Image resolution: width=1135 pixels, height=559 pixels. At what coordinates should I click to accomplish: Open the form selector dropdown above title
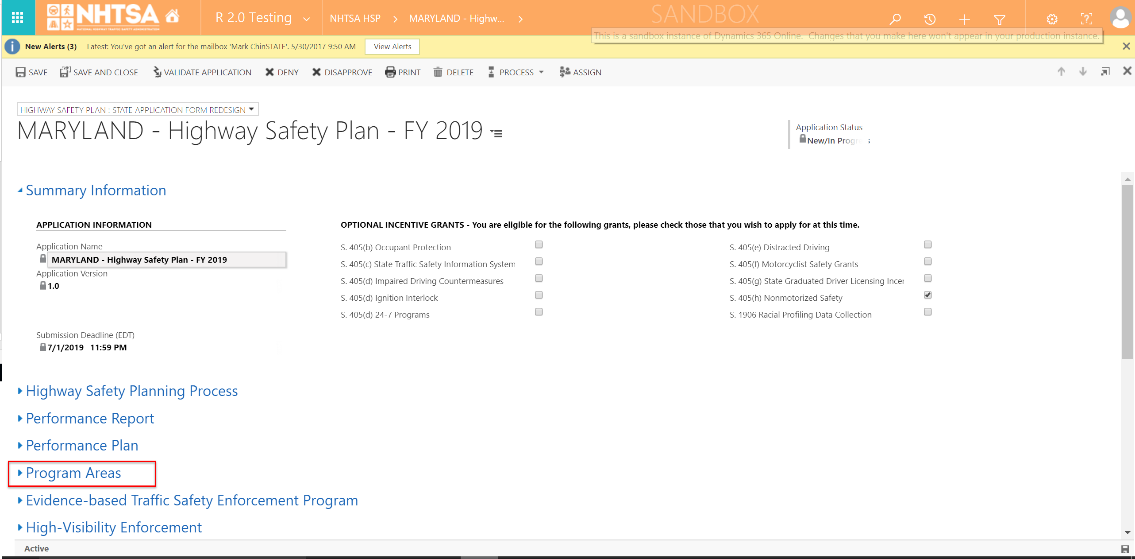point(138,109)
